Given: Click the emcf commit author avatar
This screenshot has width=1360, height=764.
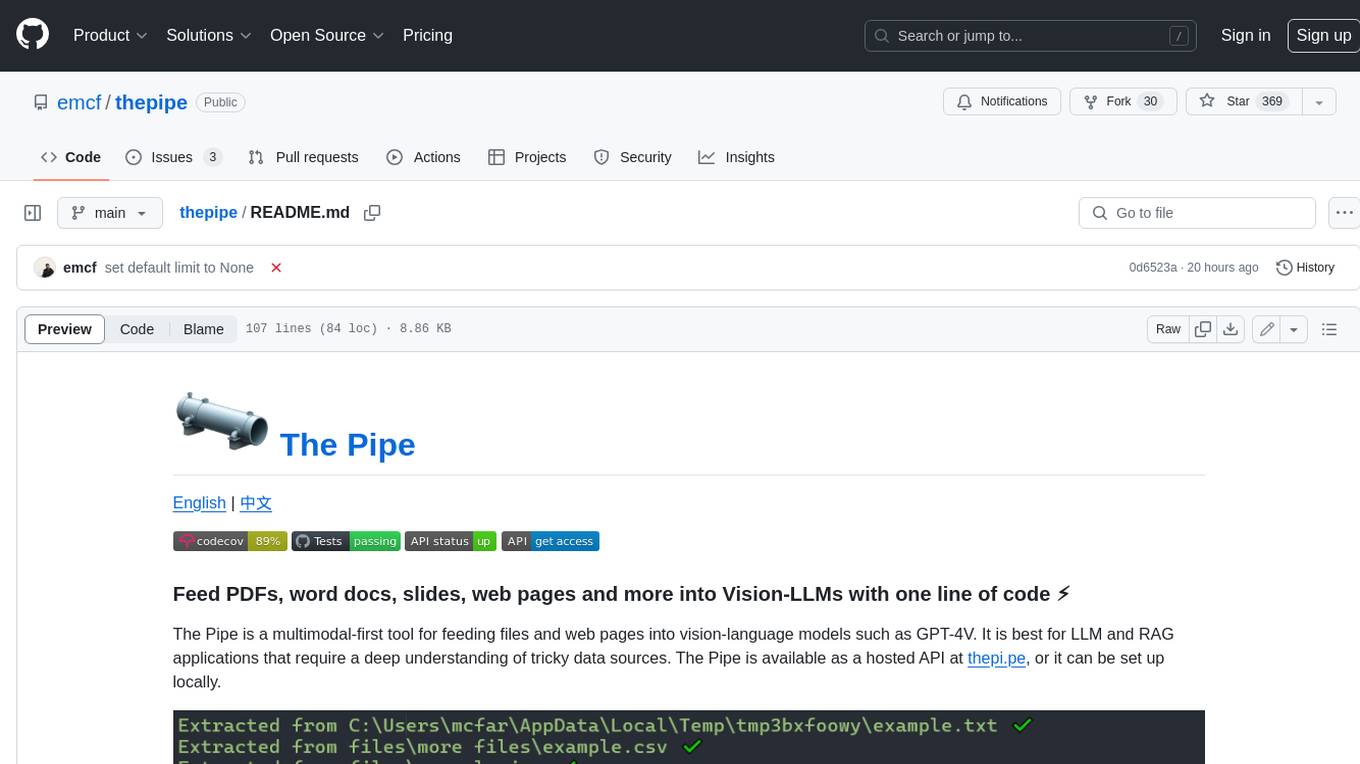Looking at the screenshot, I should pyautogui.click(x=44, y=268).
